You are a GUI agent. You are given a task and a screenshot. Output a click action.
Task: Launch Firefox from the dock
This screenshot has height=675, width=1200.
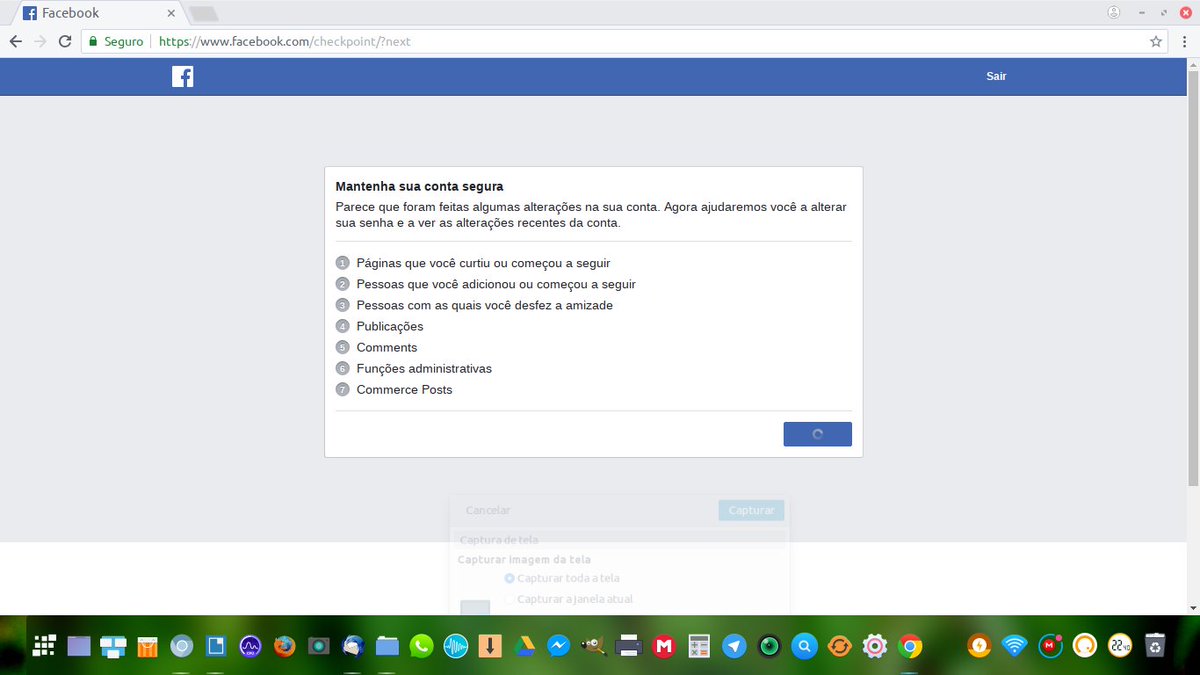point(284,646)
